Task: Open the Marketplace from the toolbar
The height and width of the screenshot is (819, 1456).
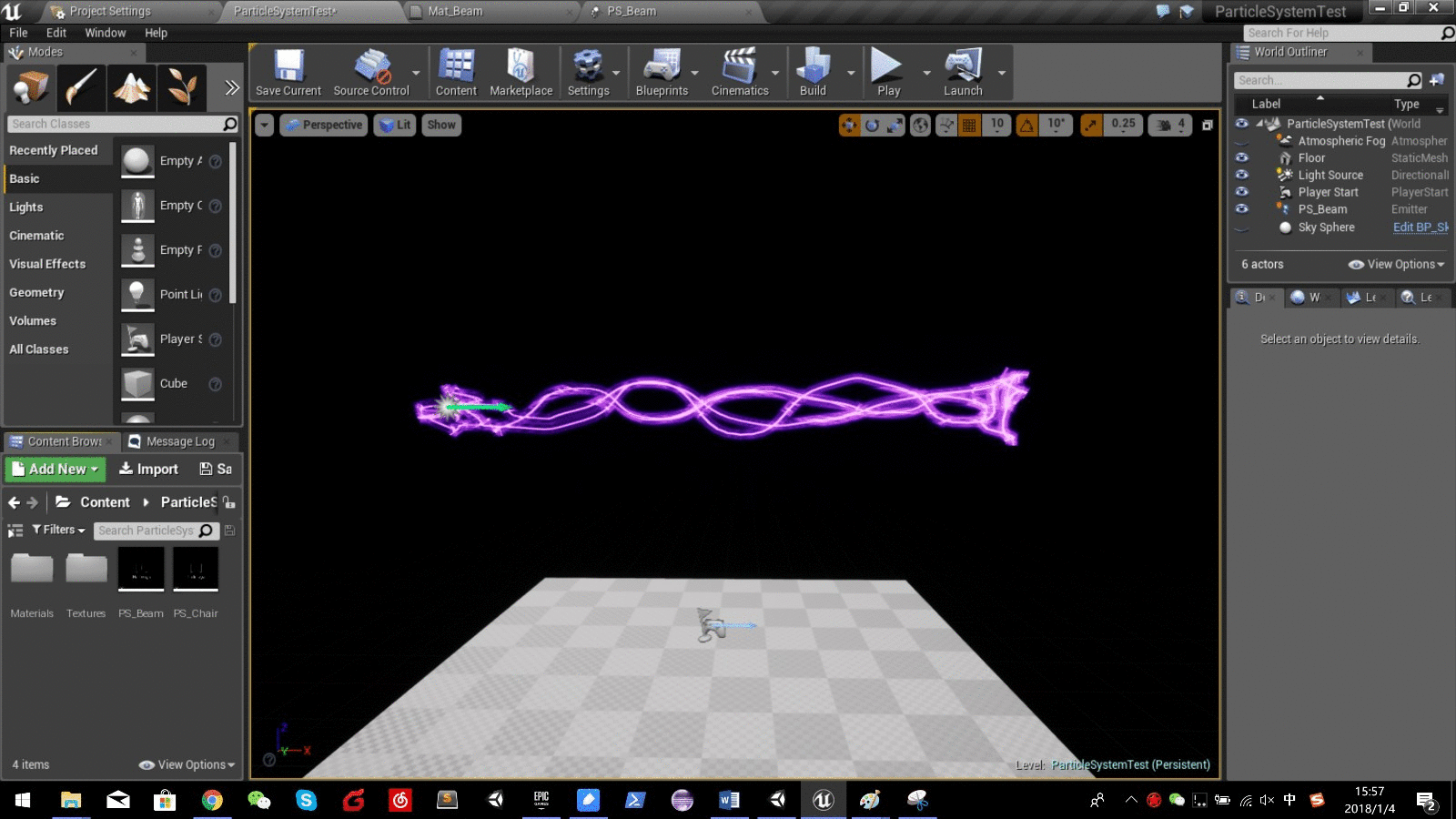Action: coord(521,73)
